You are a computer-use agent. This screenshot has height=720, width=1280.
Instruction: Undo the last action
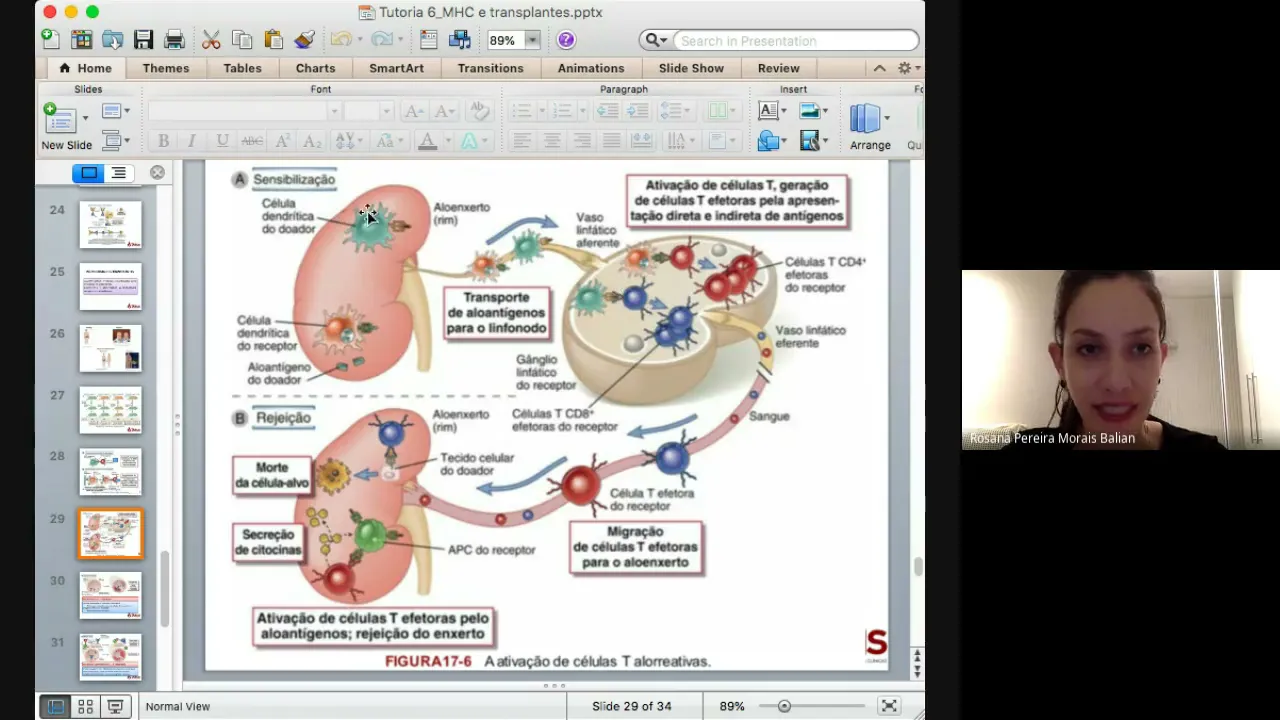(x=340, y=40)
